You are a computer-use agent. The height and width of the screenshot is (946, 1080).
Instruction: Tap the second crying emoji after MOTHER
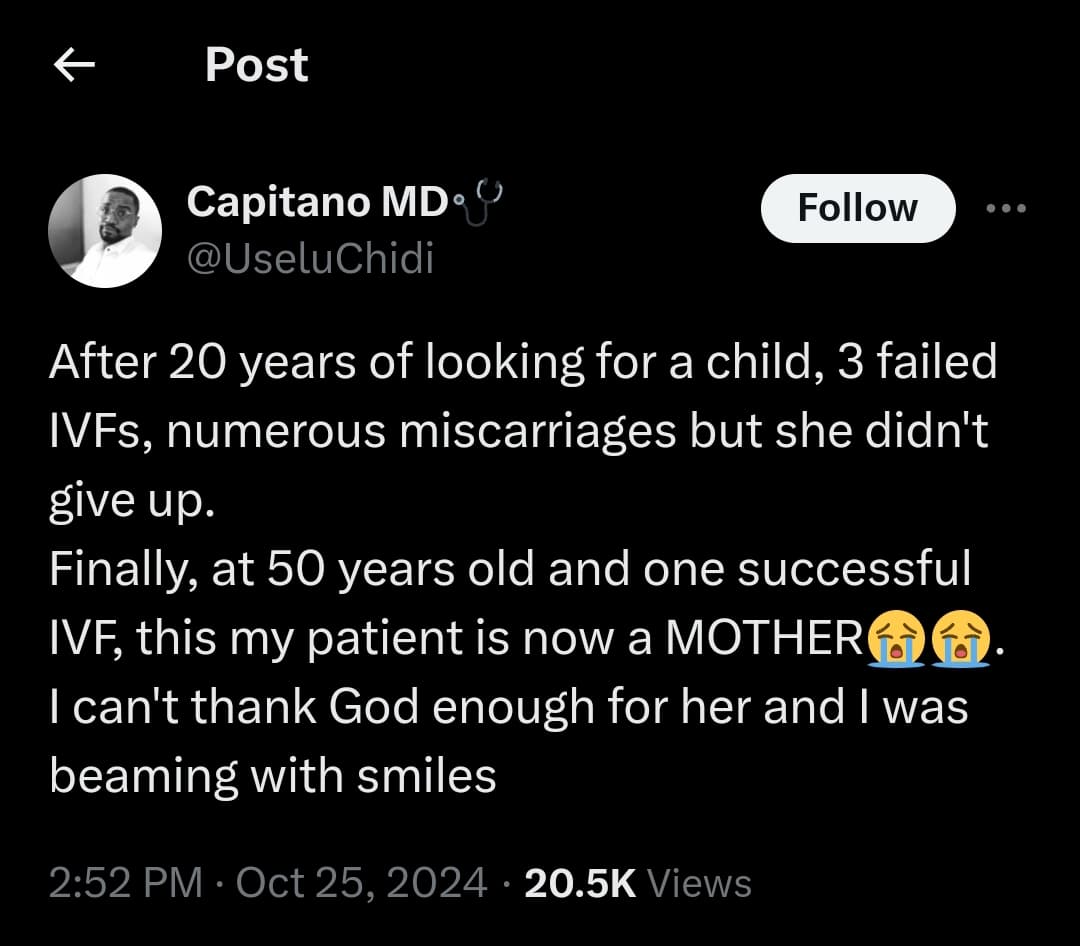[x=960, y=640]
